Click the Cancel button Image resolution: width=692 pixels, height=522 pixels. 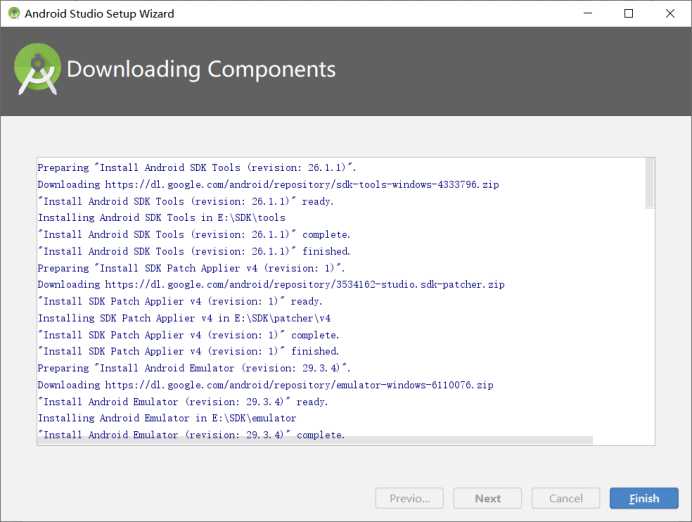coord(566,498)
